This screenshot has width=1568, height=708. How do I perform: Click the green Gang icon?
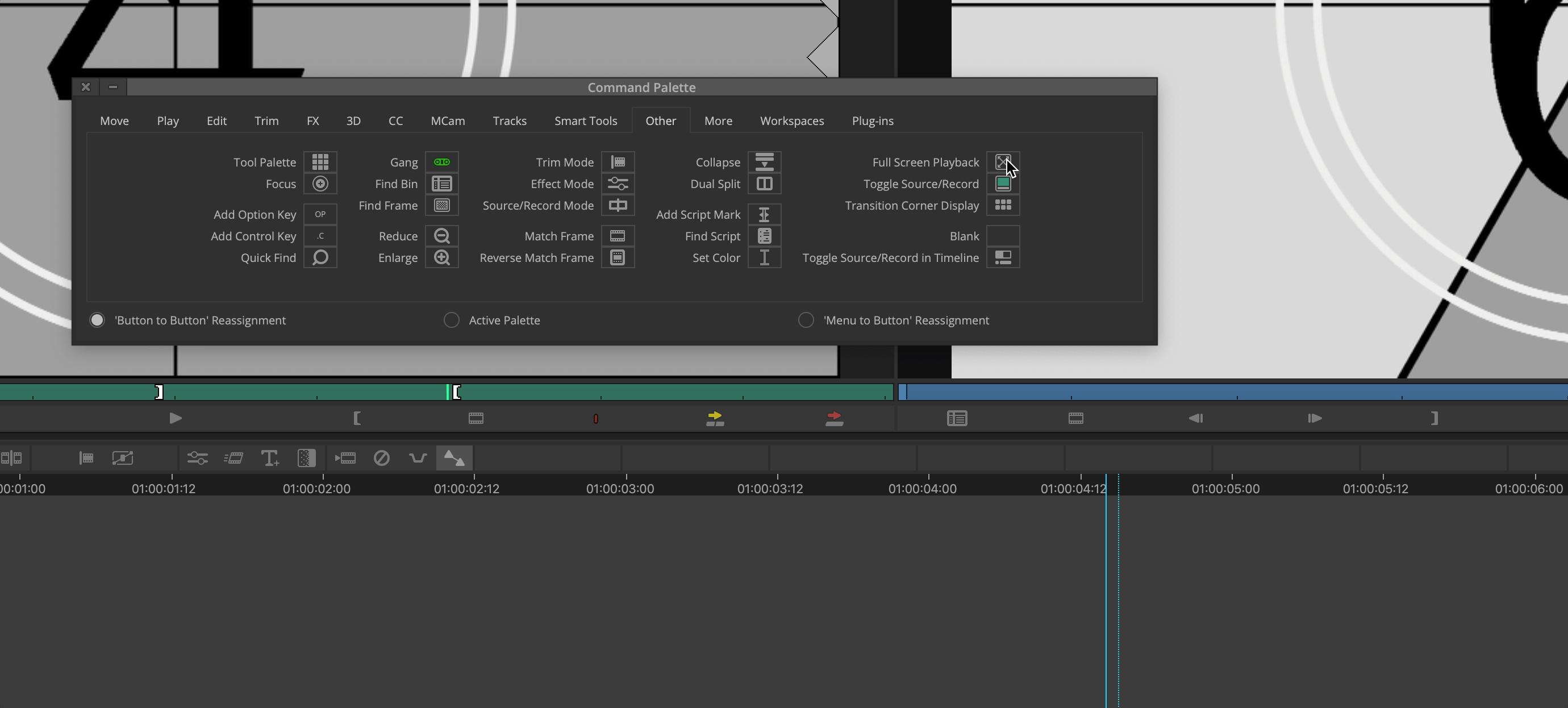(442, 162)
